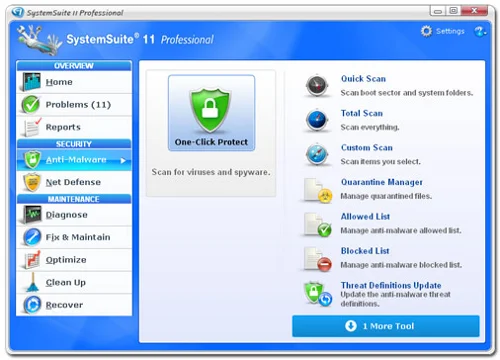This screenshot has height=360, width=500.
Task: Click the Quarantine Manager biohazard file icon
Action: pyautogui.click(x=317, y=190)
